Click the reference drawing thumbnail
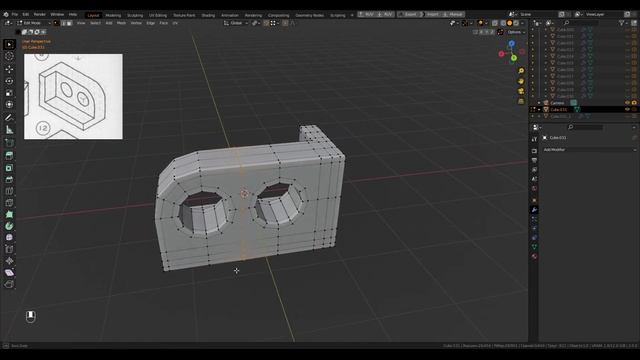640x360 pixels. [x=73, y=96]
